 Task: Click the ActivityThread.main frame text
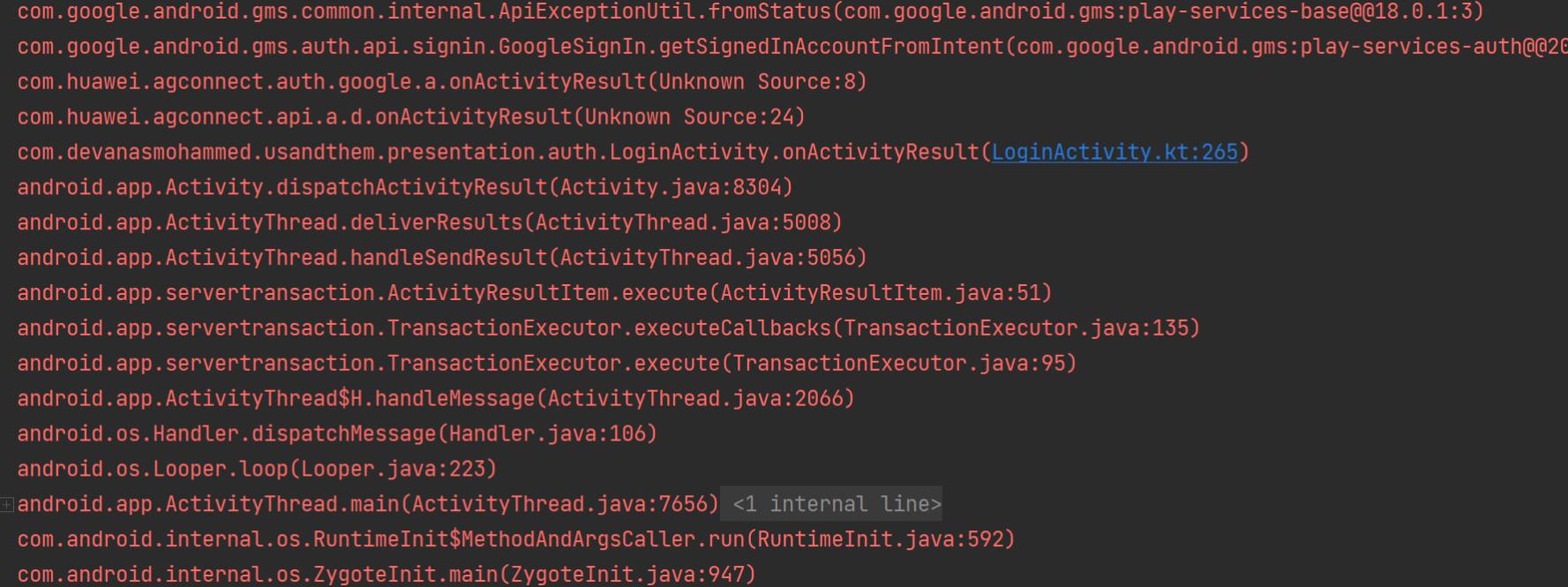(x=367, y=504)
